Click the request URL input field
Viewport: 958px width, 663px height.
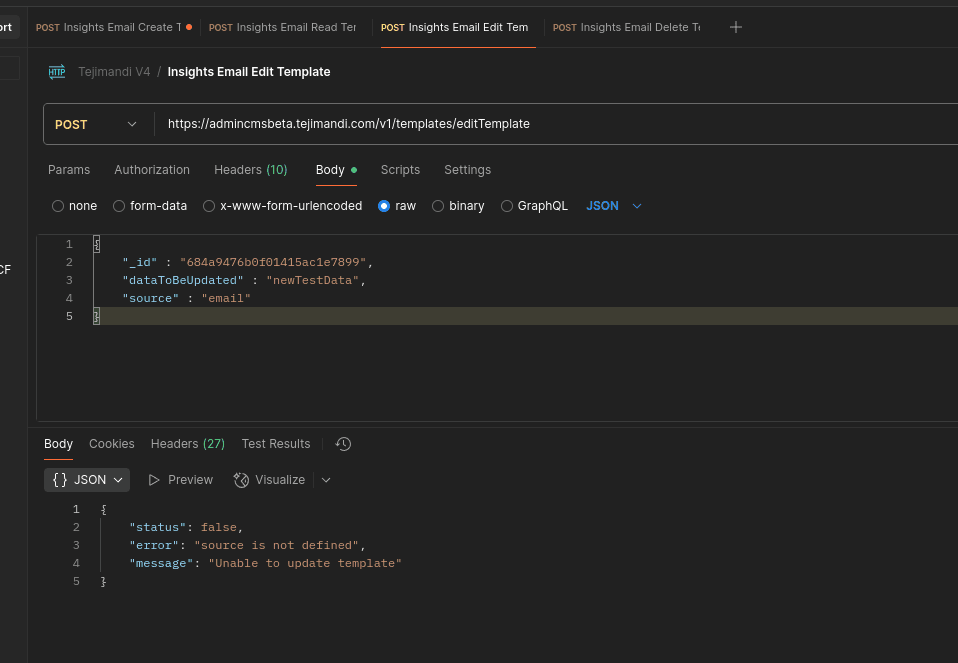coord(550,124)
